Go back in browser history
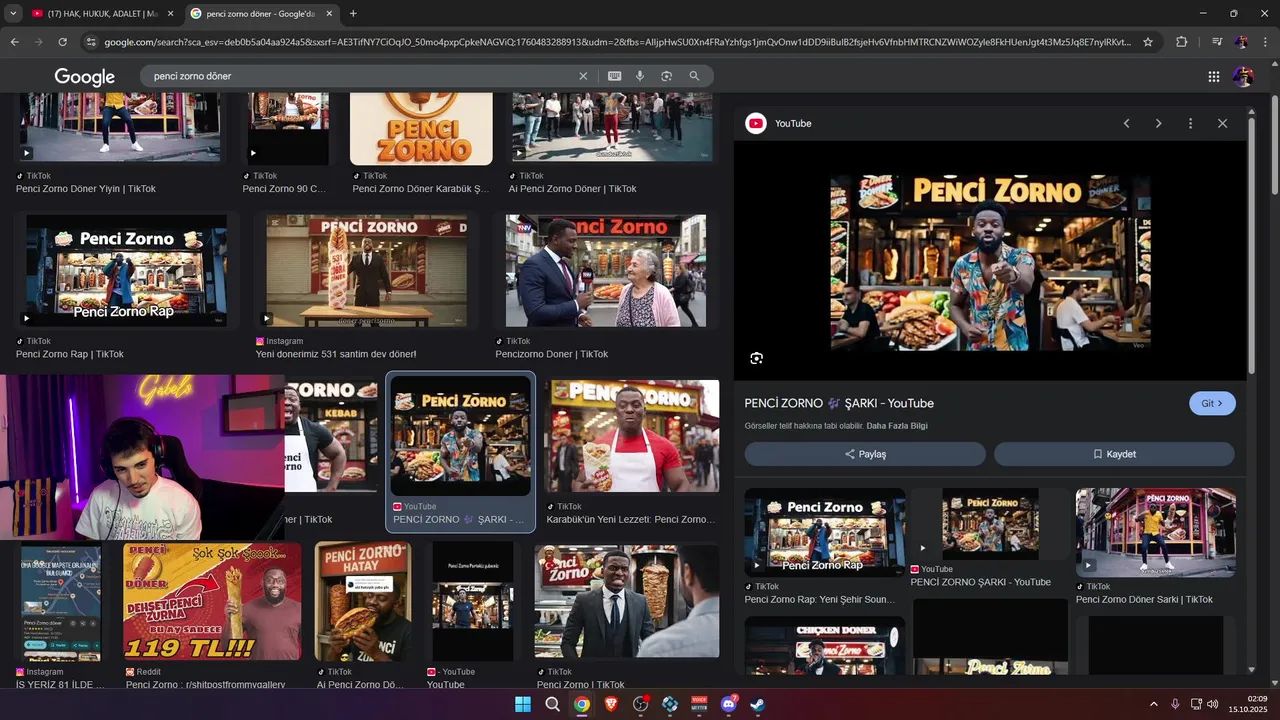This screenshot has height=720, width=1280. click(14, 42)
